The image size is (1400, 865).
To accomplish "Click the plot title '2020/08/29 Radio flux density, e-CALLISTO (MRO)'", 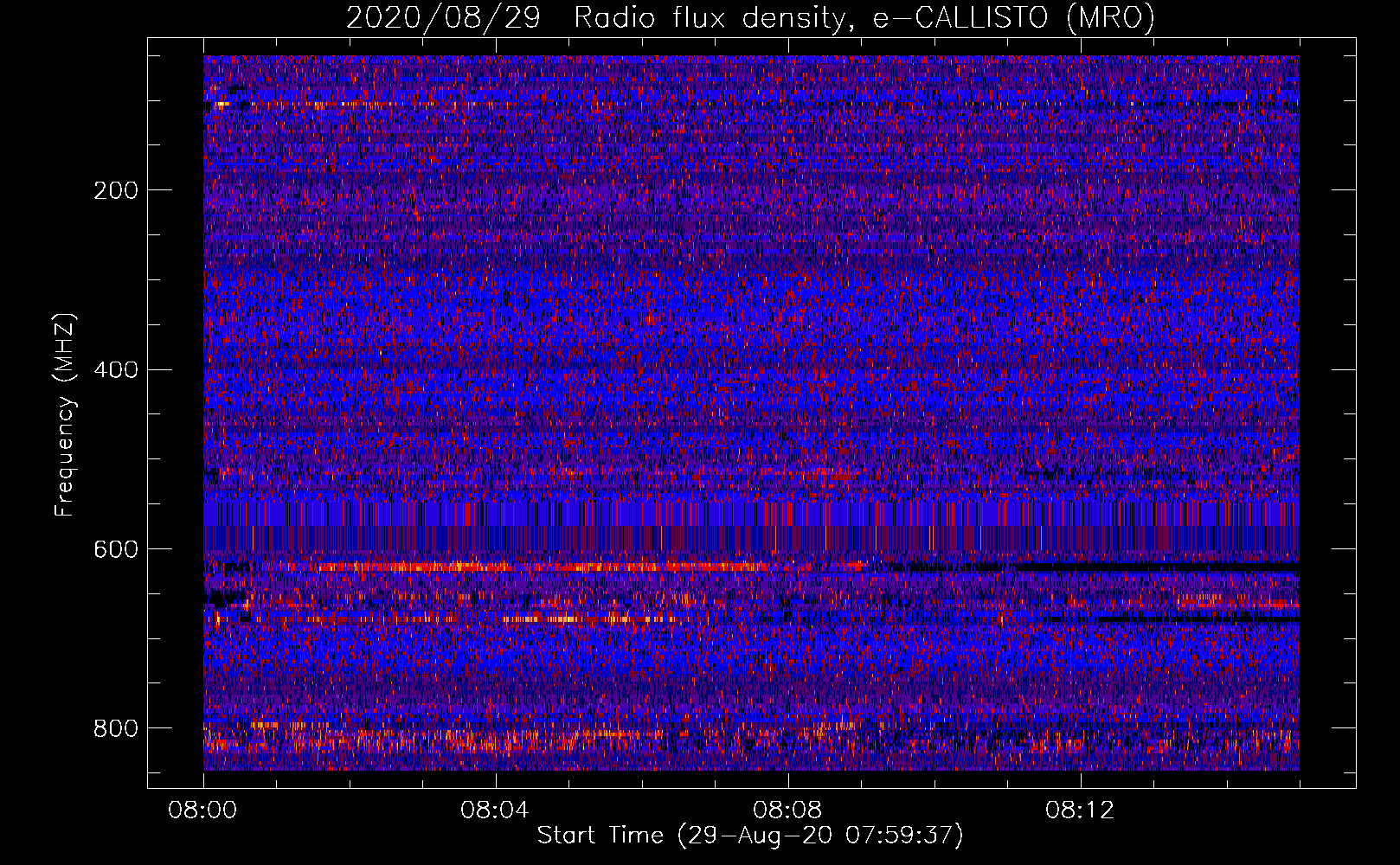I will click(x=750, y=17).
